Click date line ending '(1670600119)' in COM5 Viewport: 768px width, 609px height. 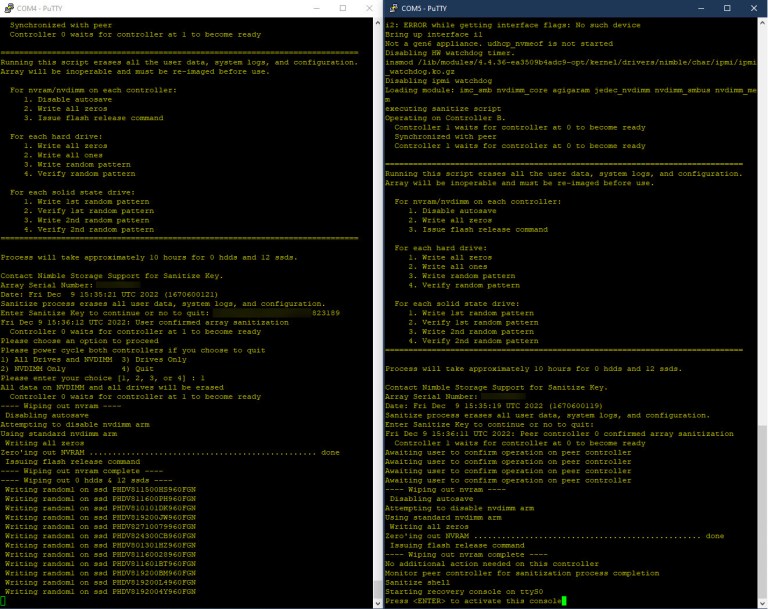494,406
